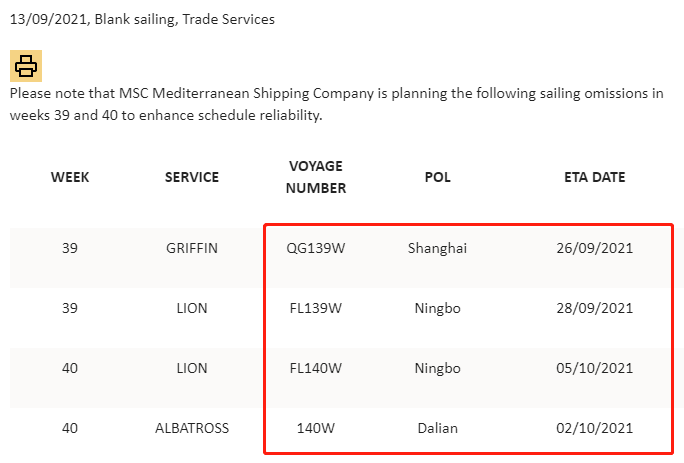Click ETA date 02/10/2021

point(595,428)
